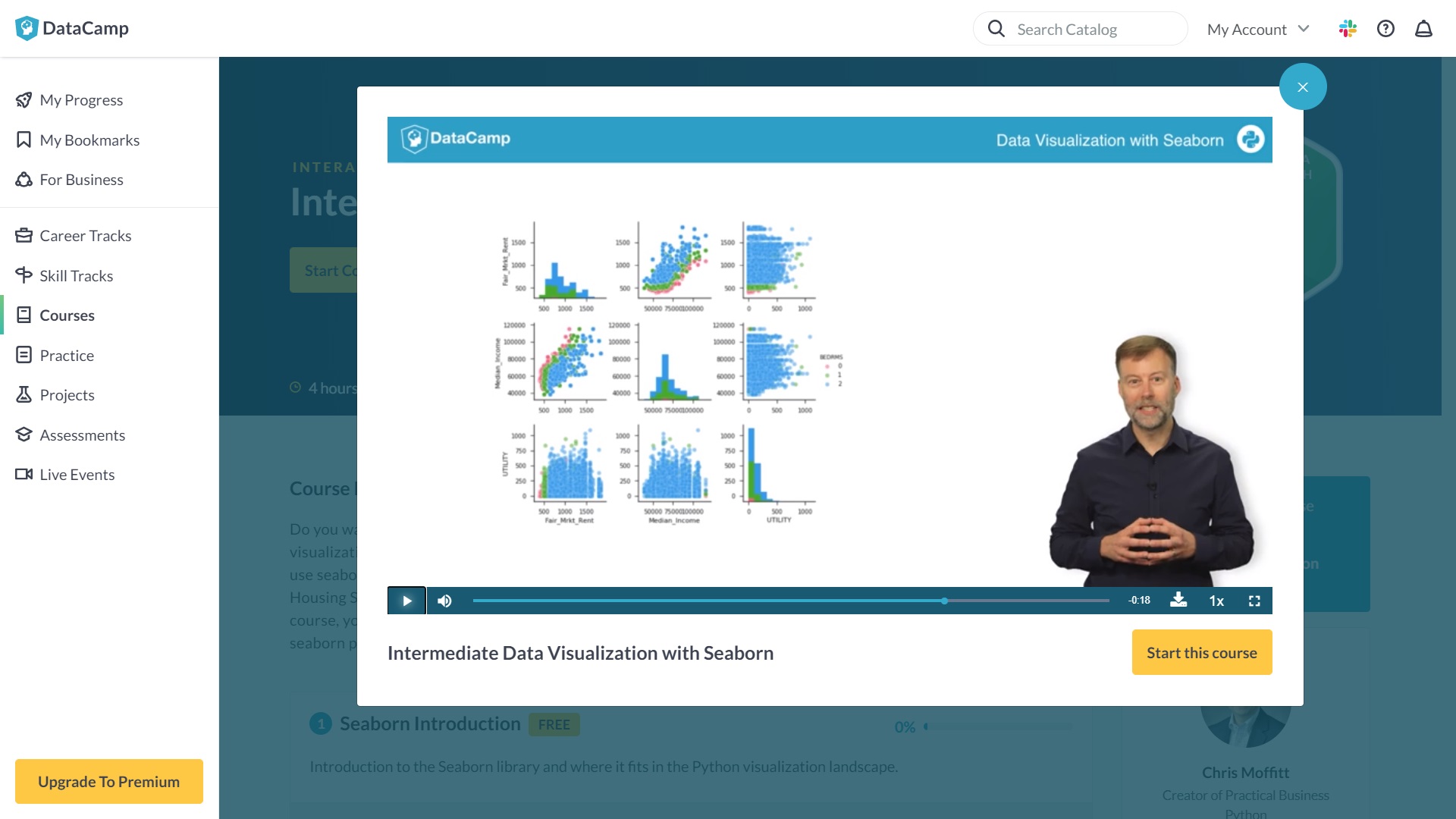The width and height of the screenshot is (1456, 819).
Task: Open the notifications bell
Action: [1423, 29]
